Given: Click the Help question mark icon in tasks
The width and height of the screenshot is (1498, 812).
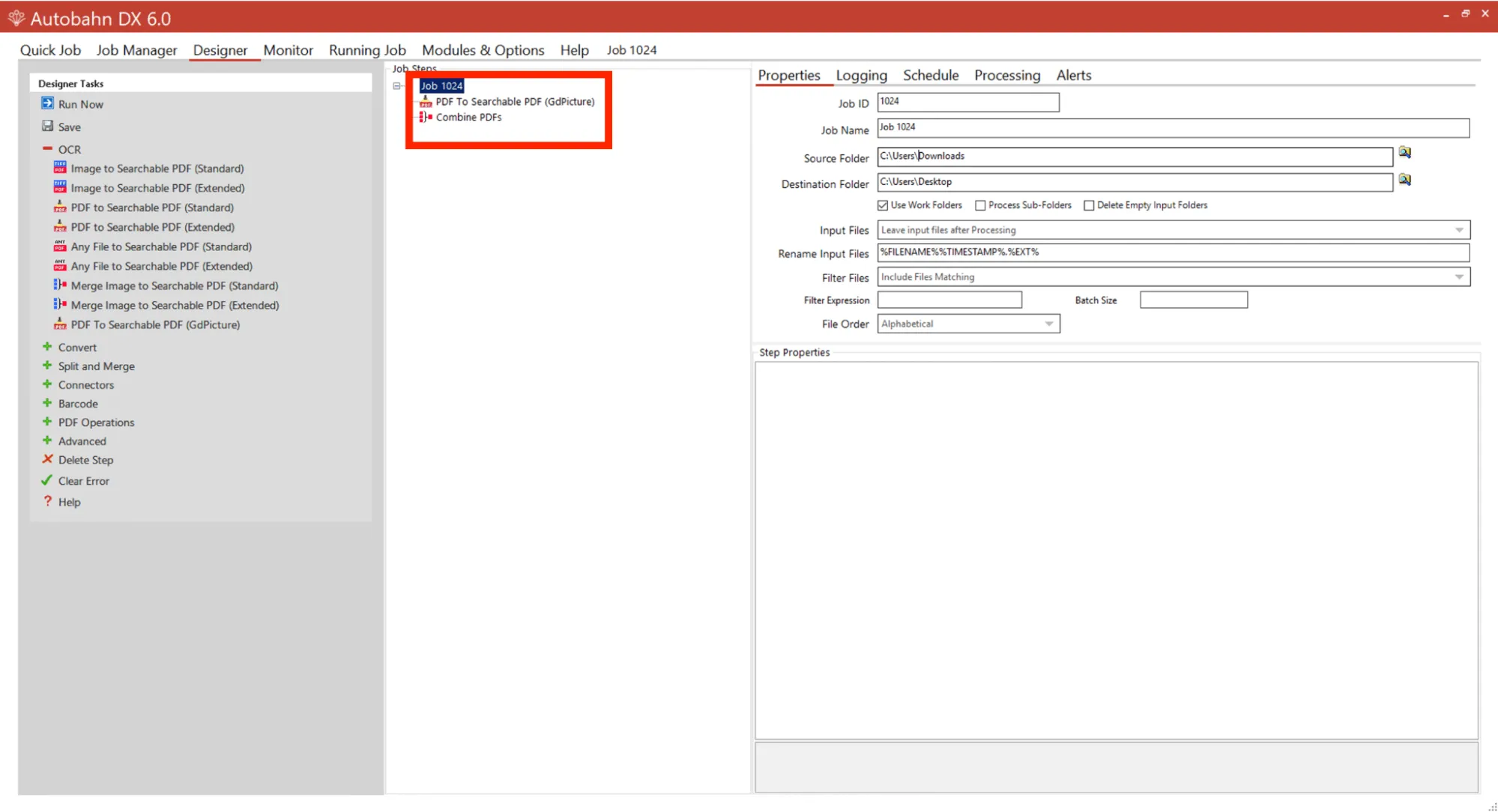Looking at the screenshot, I should coord(48,501).
